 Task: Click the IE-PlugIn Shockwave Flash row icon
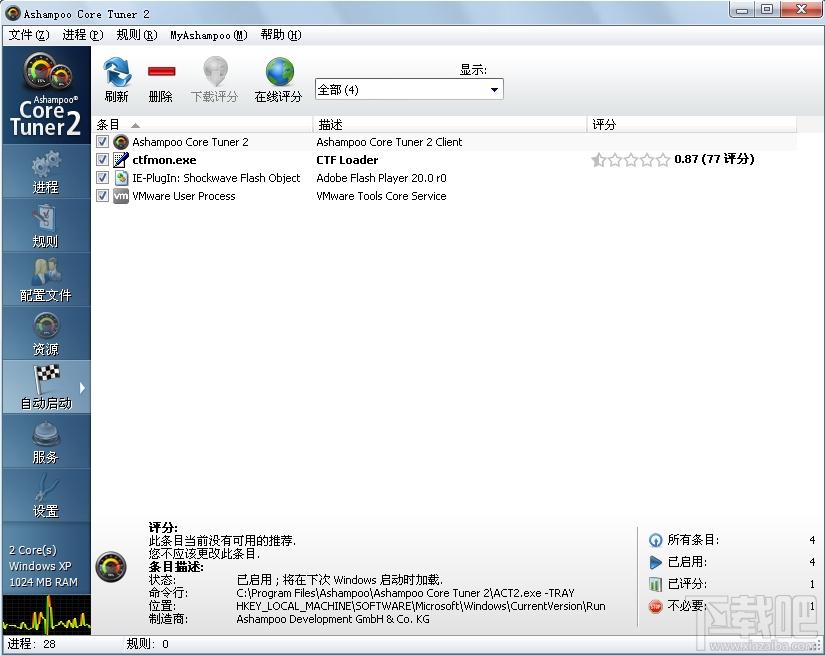point(121,178)
